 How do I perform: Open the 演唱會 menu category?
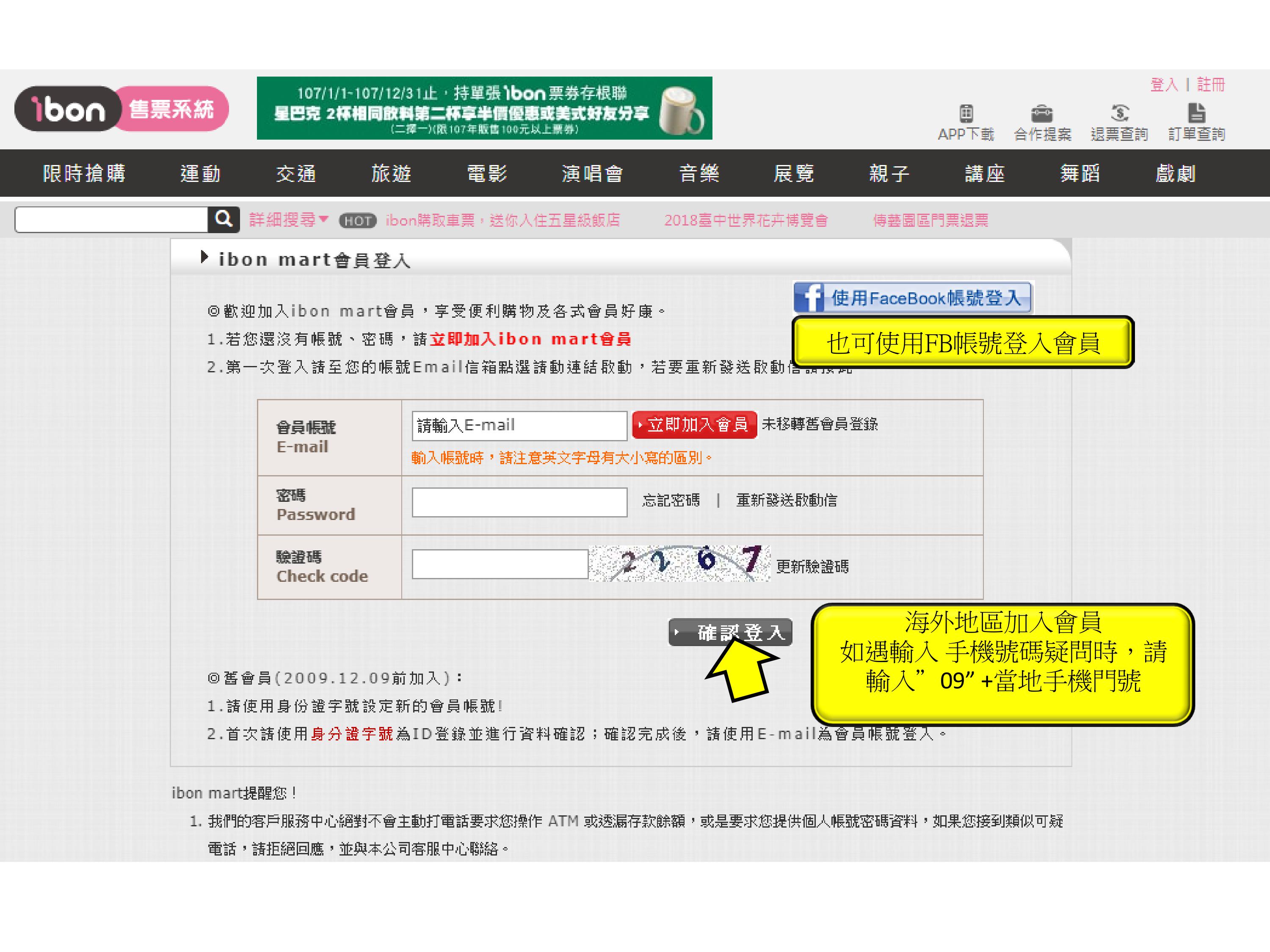pyautogui.click(x=592, y=173)
